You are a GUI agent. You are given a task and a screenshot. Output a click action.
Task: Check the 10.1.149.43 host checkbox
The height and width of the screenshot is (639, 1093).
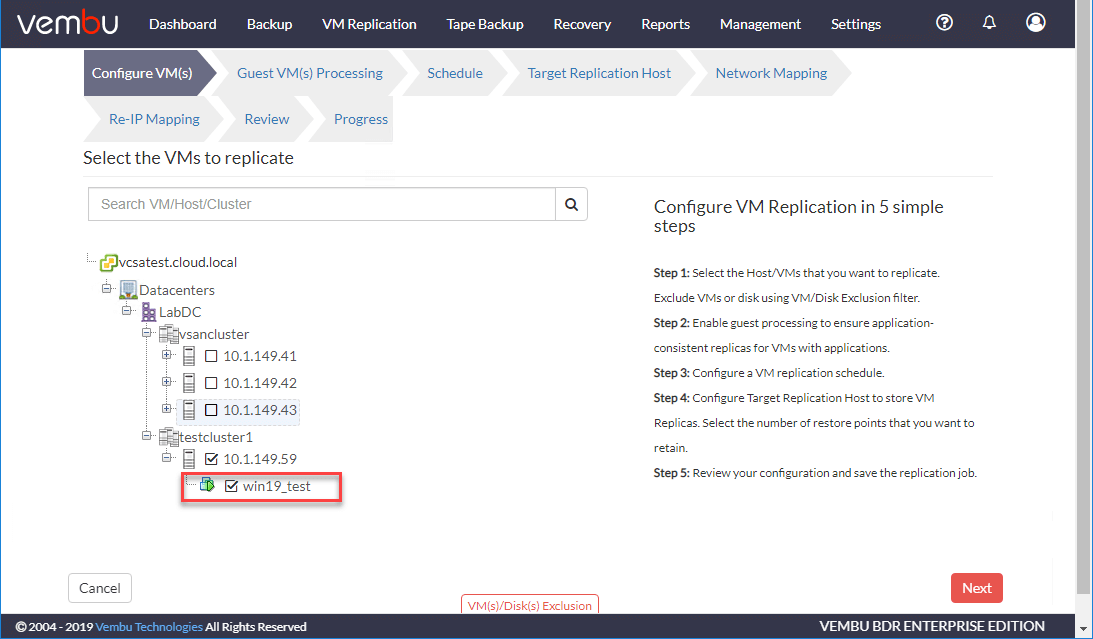pos(211,410)
